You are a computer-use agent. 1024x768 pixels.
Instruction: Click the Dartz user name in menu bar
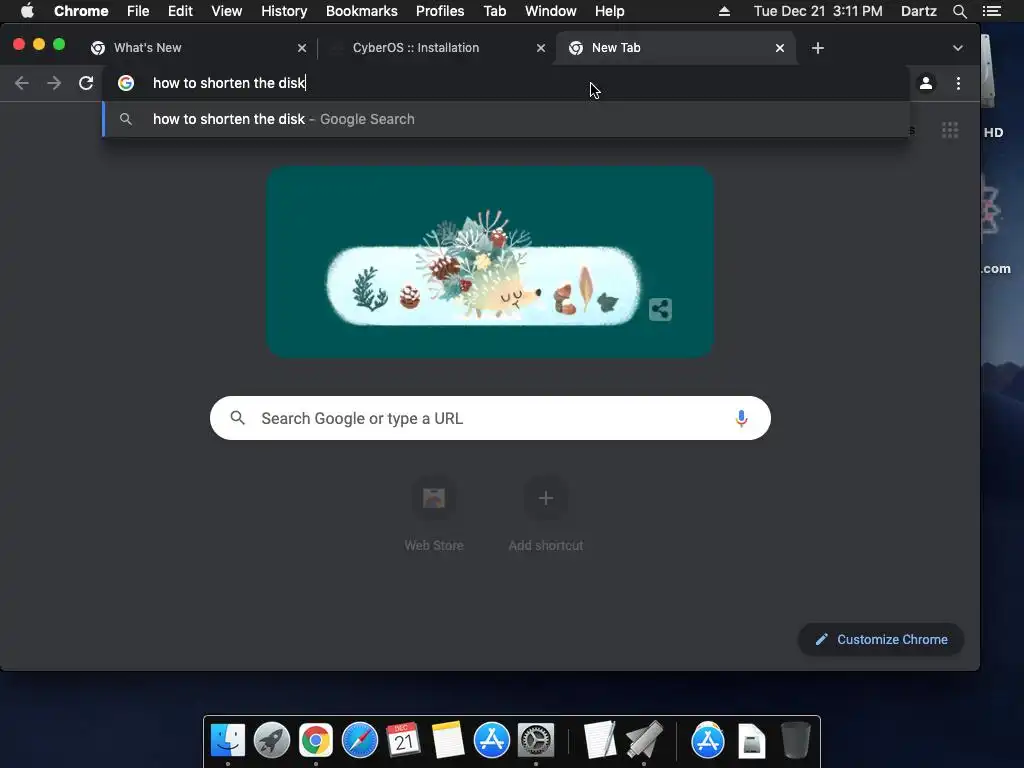point(919,11)
